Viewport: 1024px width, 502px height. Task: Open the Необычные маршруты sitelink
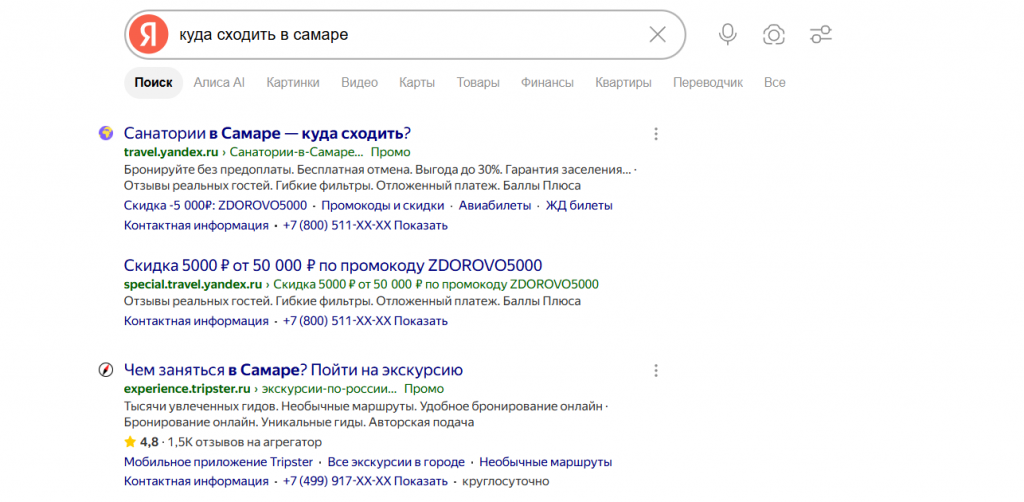coord(545,462)
